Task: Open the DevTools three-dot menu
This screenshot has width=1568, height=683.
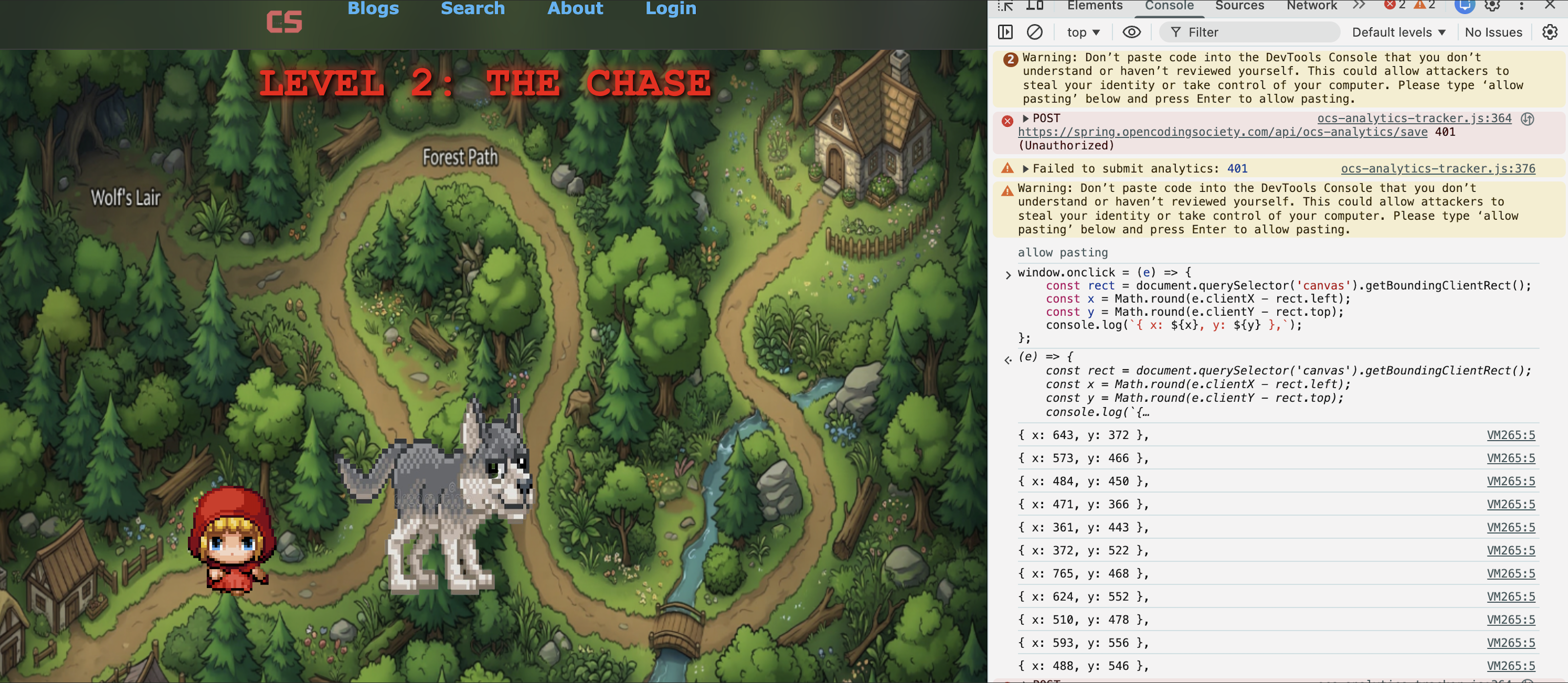Action: pyautogui.click(x=1521, y=6)
